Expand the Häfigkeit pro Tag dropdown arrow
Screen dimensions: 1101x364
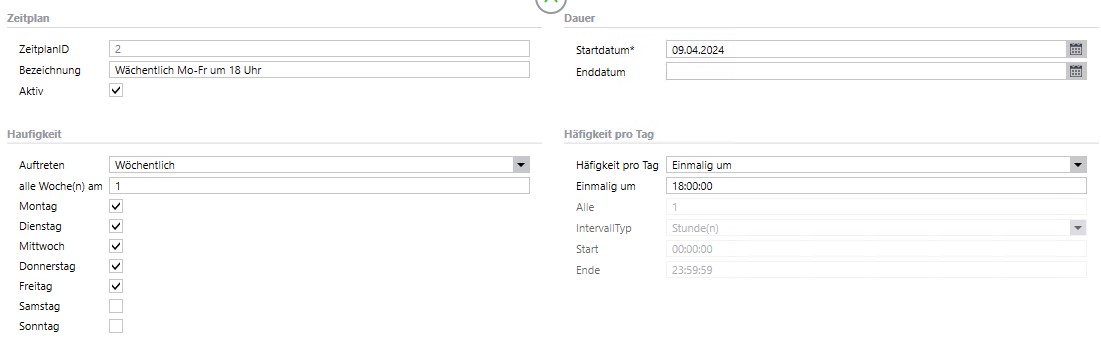pos(1078,165)
